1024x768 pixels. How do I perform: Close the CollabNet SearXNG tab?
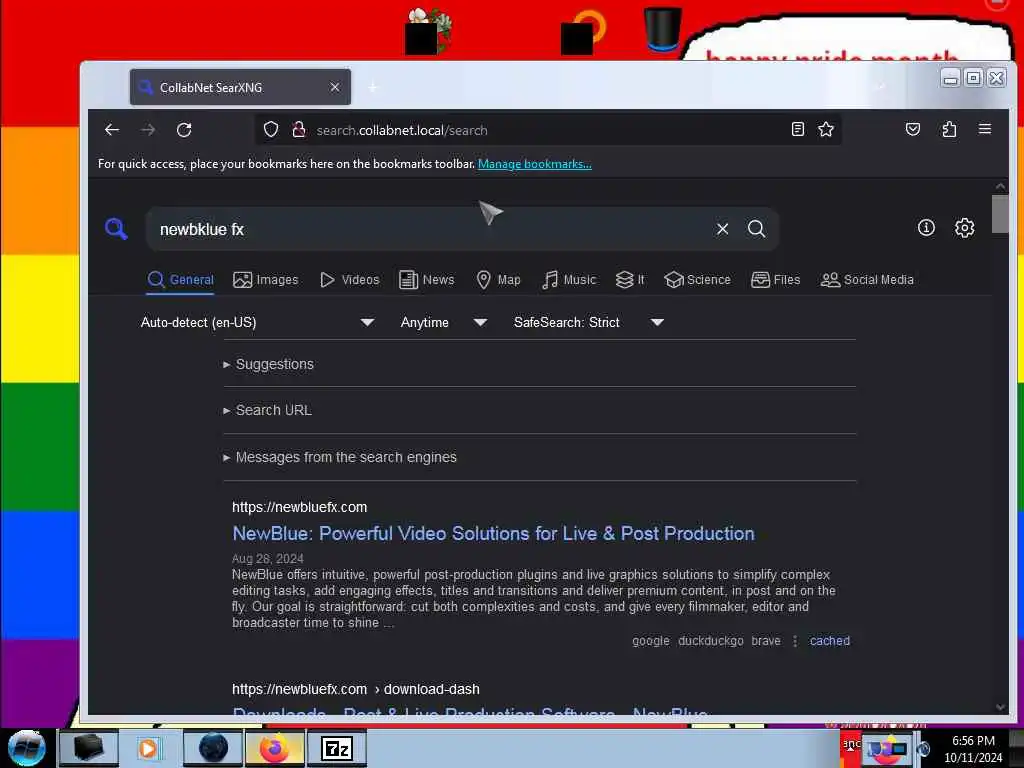[334, 87]
